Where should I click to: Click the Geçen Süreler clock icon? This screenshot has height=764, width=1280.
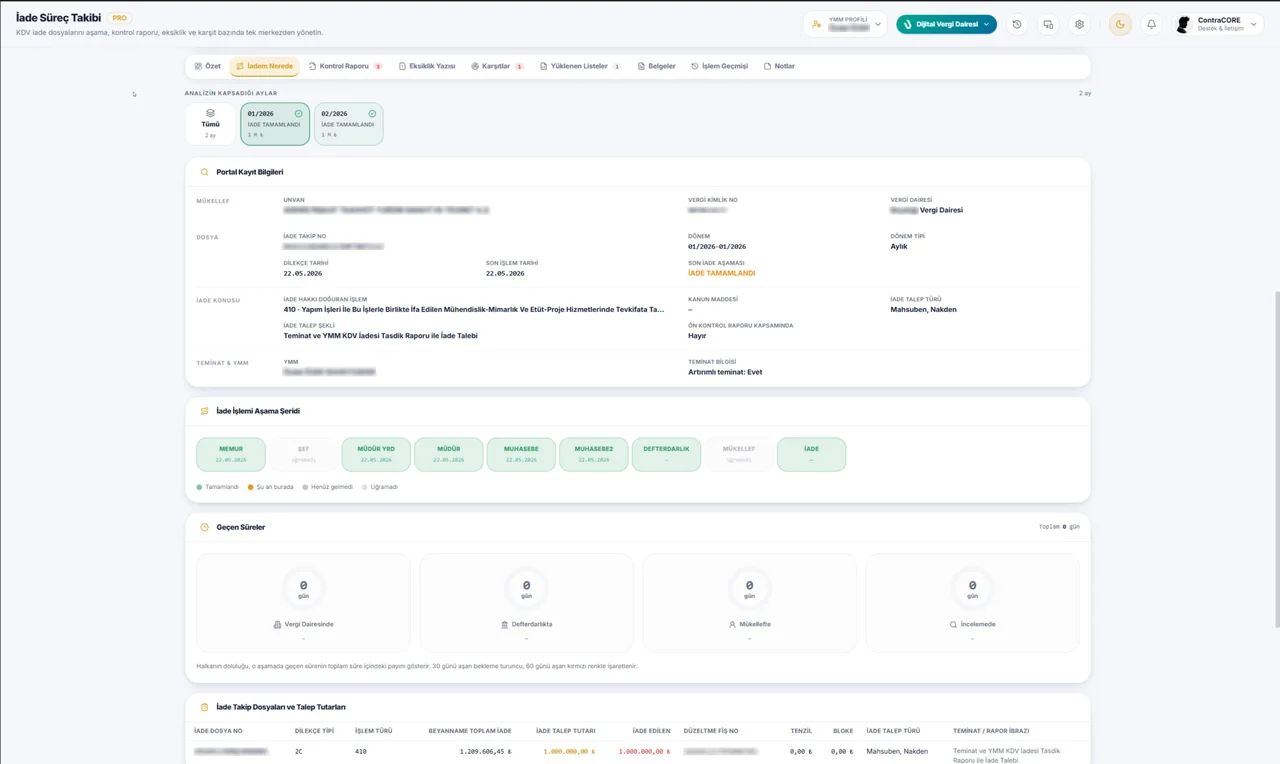[x=205, y=527]
